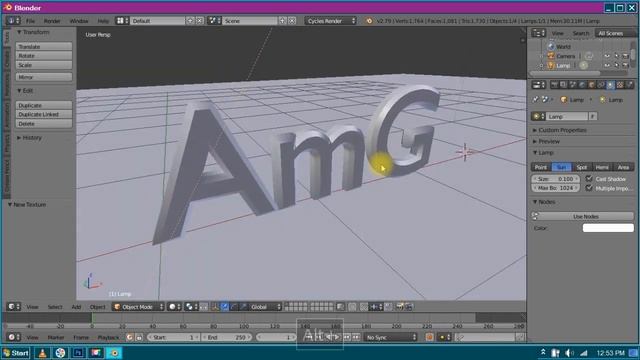The height and width of the screenshot is (360, 640).
Task: Click the Lamp object icon in the outliner
Action: pyautogui.click(x=551, y=65)
